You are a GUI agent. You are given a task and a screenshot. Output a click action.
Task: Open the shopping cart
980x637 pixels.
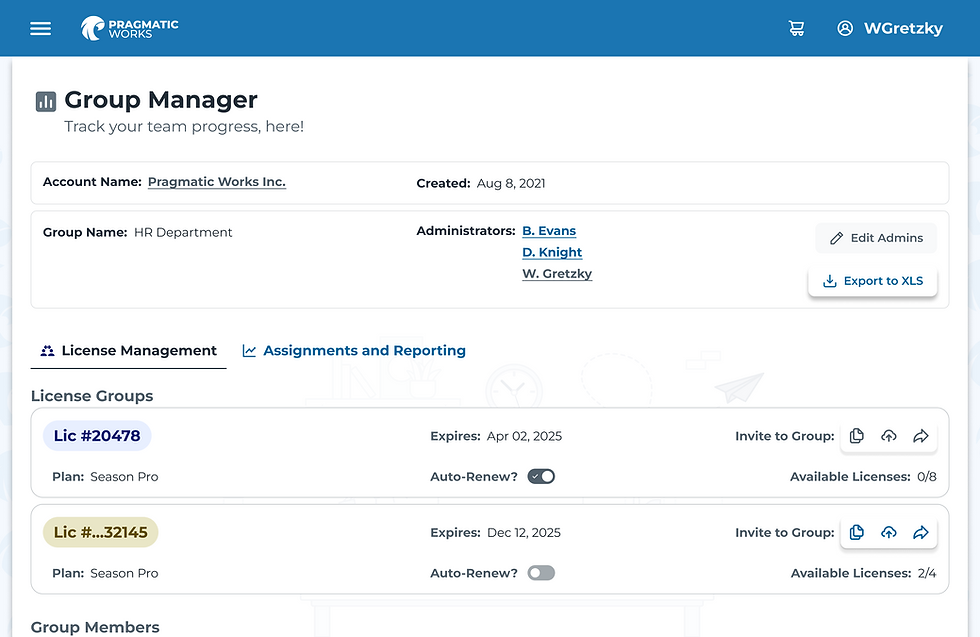797,28
